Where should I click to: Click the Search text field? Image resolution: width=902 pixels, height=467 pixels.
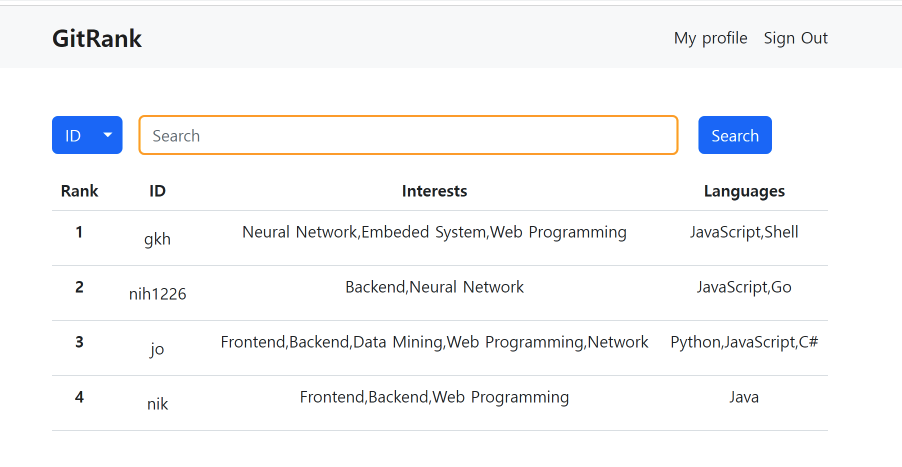408,135
